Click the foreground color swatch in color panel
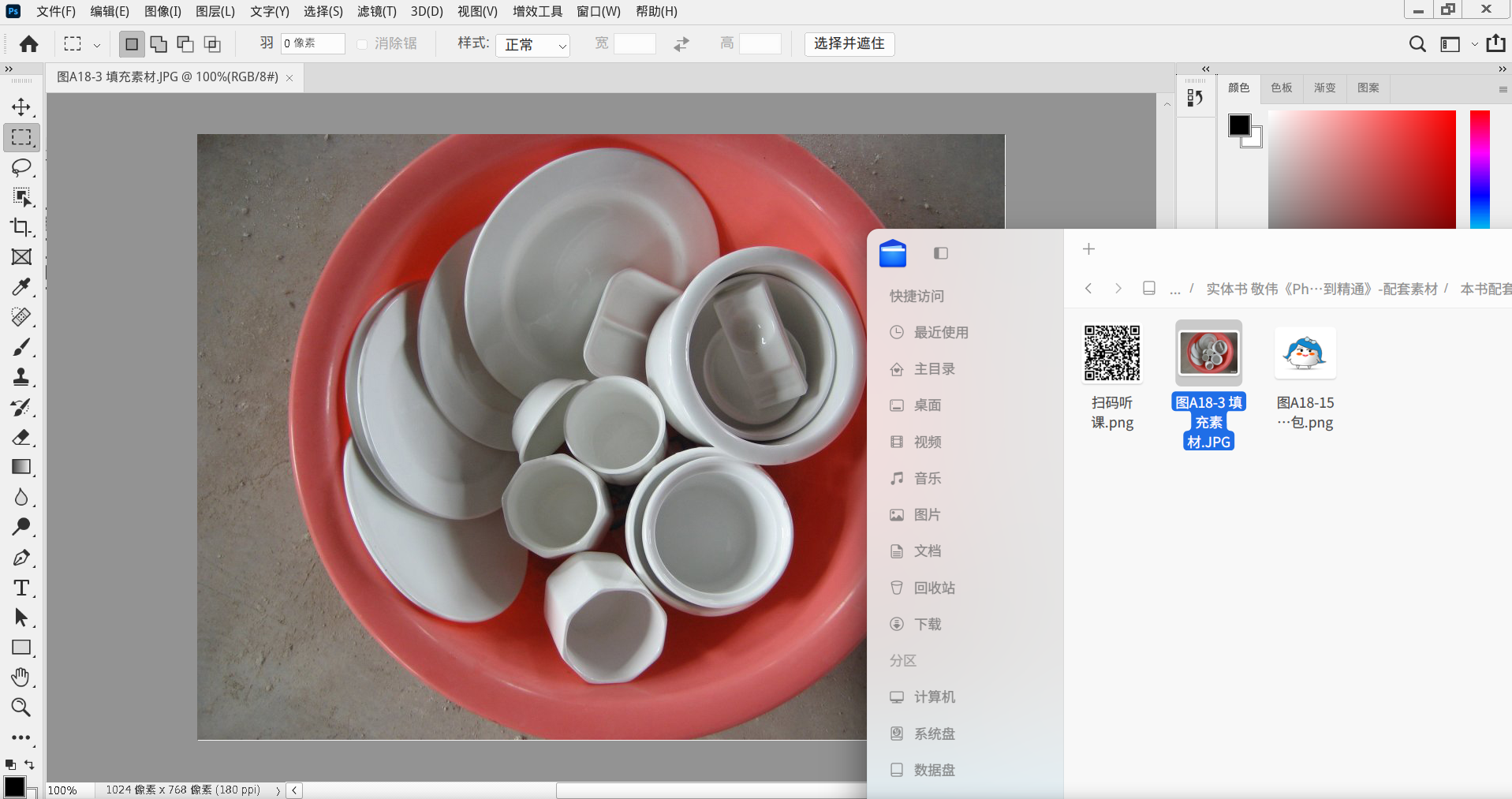Viewport: 1512px width, 799px height. [x=1239, y=125]
